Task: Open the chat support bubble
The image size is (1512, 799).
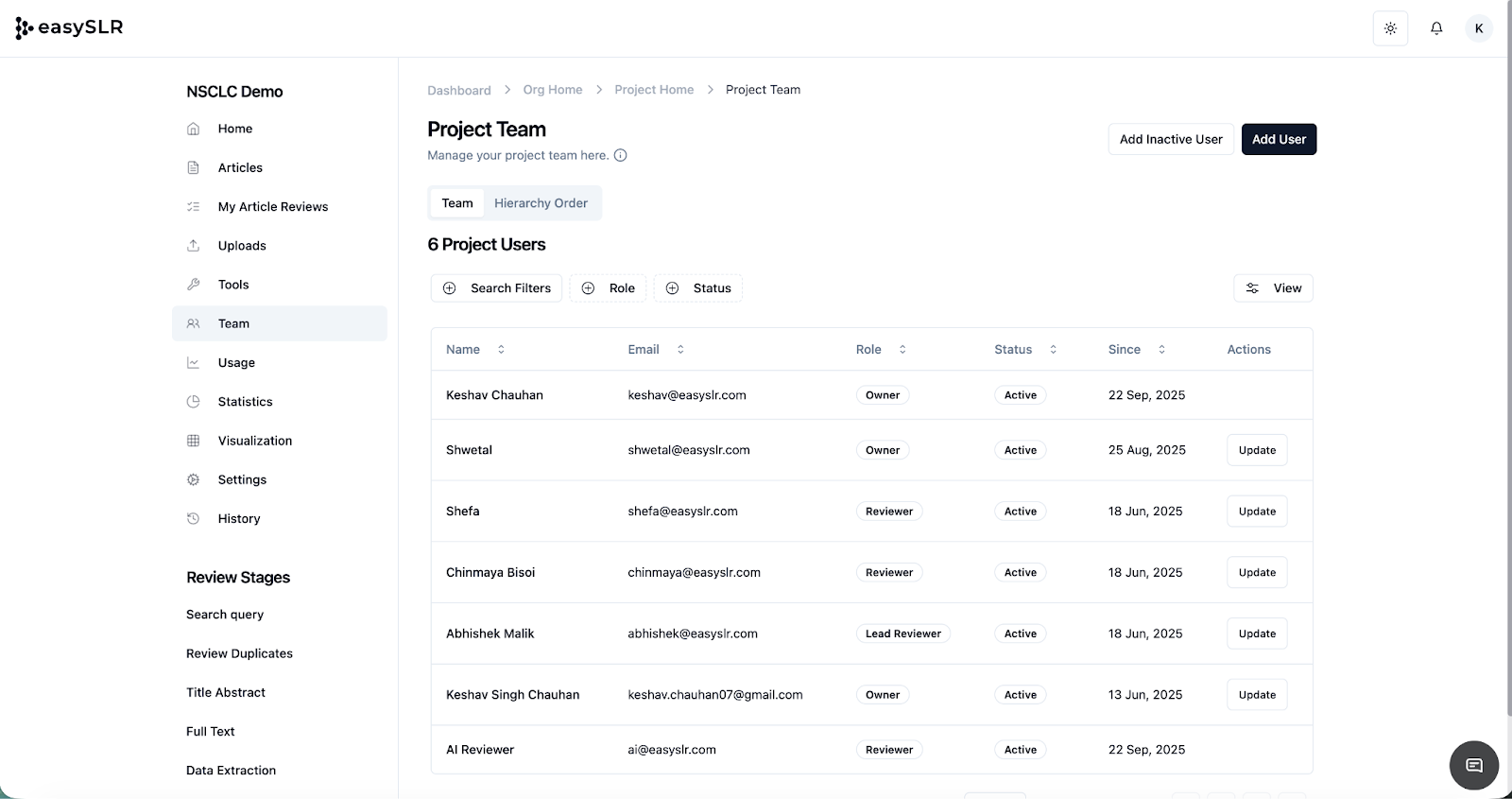Action: tap(1473, 765)
